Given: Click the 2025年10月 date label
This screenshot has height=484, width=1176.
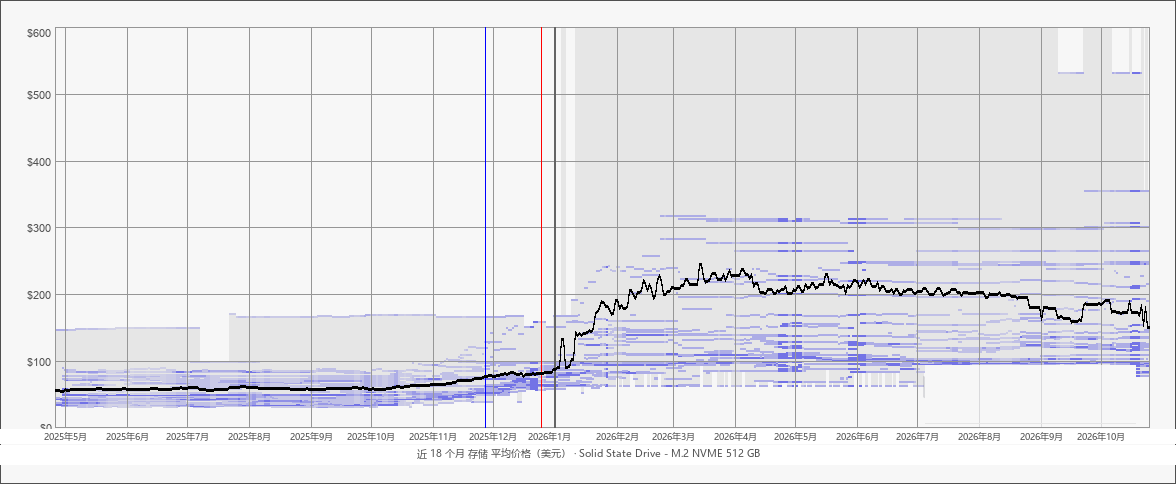Looking at the screenshot, I should [x=372, y=436].
